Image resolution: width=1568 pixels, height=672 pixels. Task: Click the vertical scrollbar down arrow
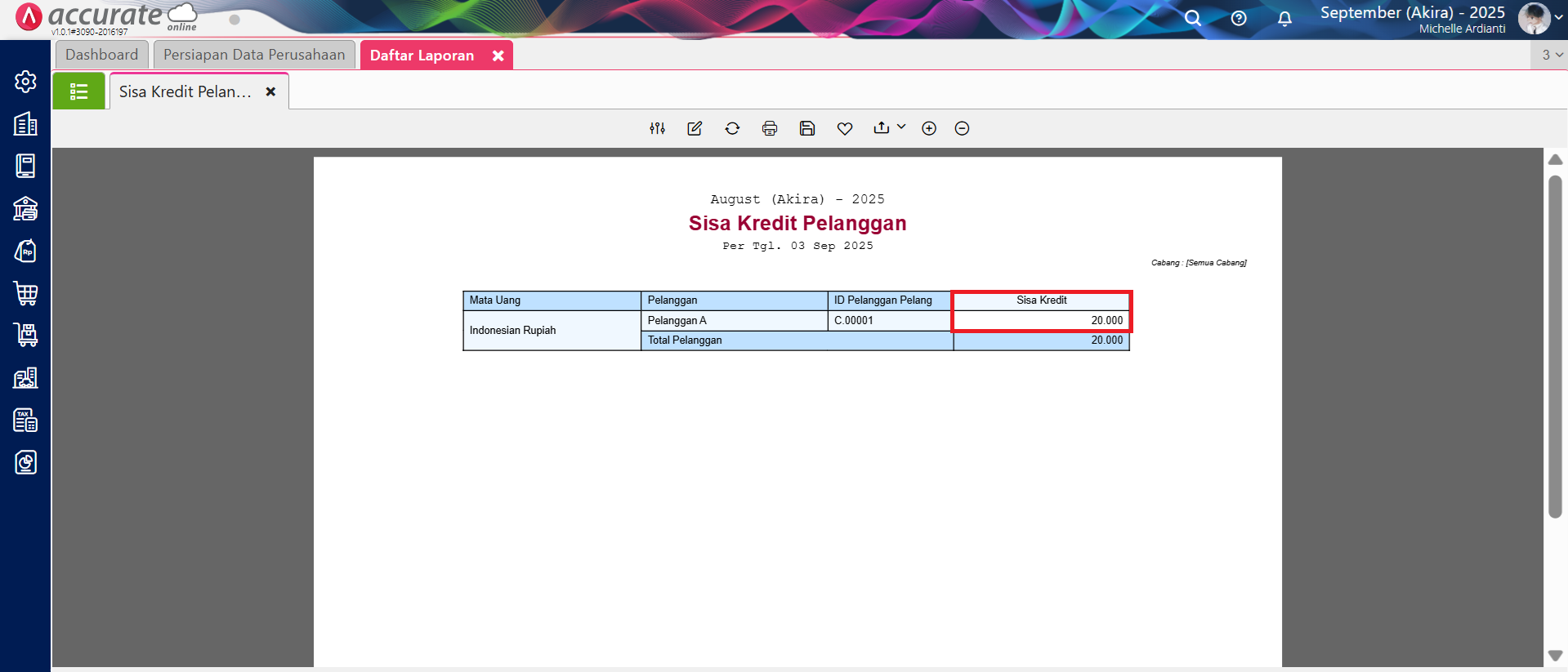pos(1555,656)
